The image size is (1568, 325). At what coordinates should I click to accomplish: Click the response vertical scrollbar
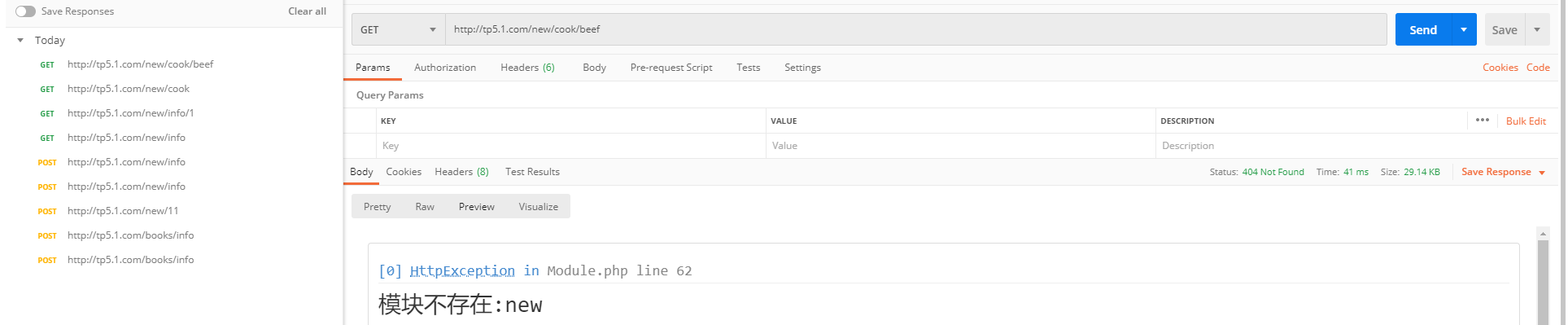(1543, 282)
